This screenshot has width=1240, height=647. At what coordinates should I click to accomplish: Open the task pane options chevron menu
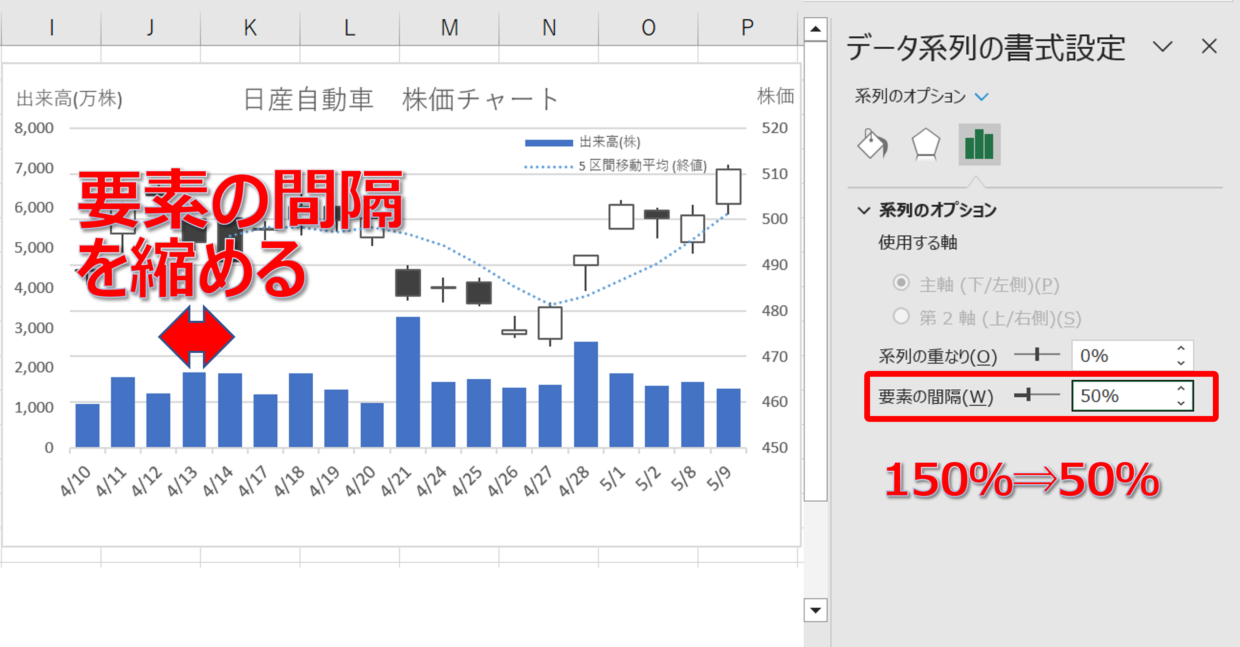pos(1162,46)
